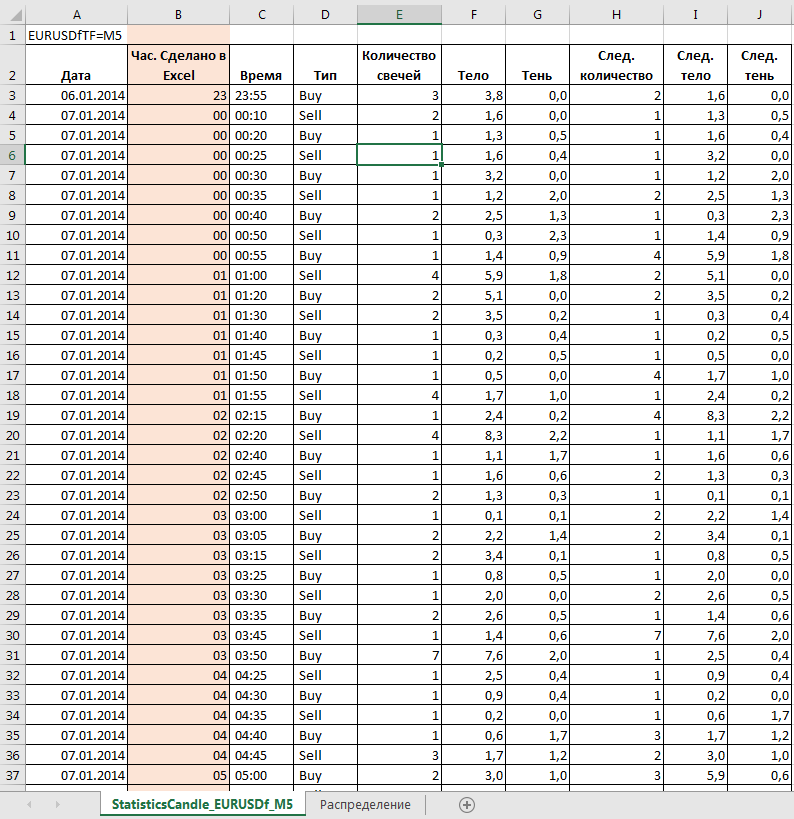Viewport: 794px width, 819px height.
Task: Click the След. тень header cell
Action: tap(760, 65)
